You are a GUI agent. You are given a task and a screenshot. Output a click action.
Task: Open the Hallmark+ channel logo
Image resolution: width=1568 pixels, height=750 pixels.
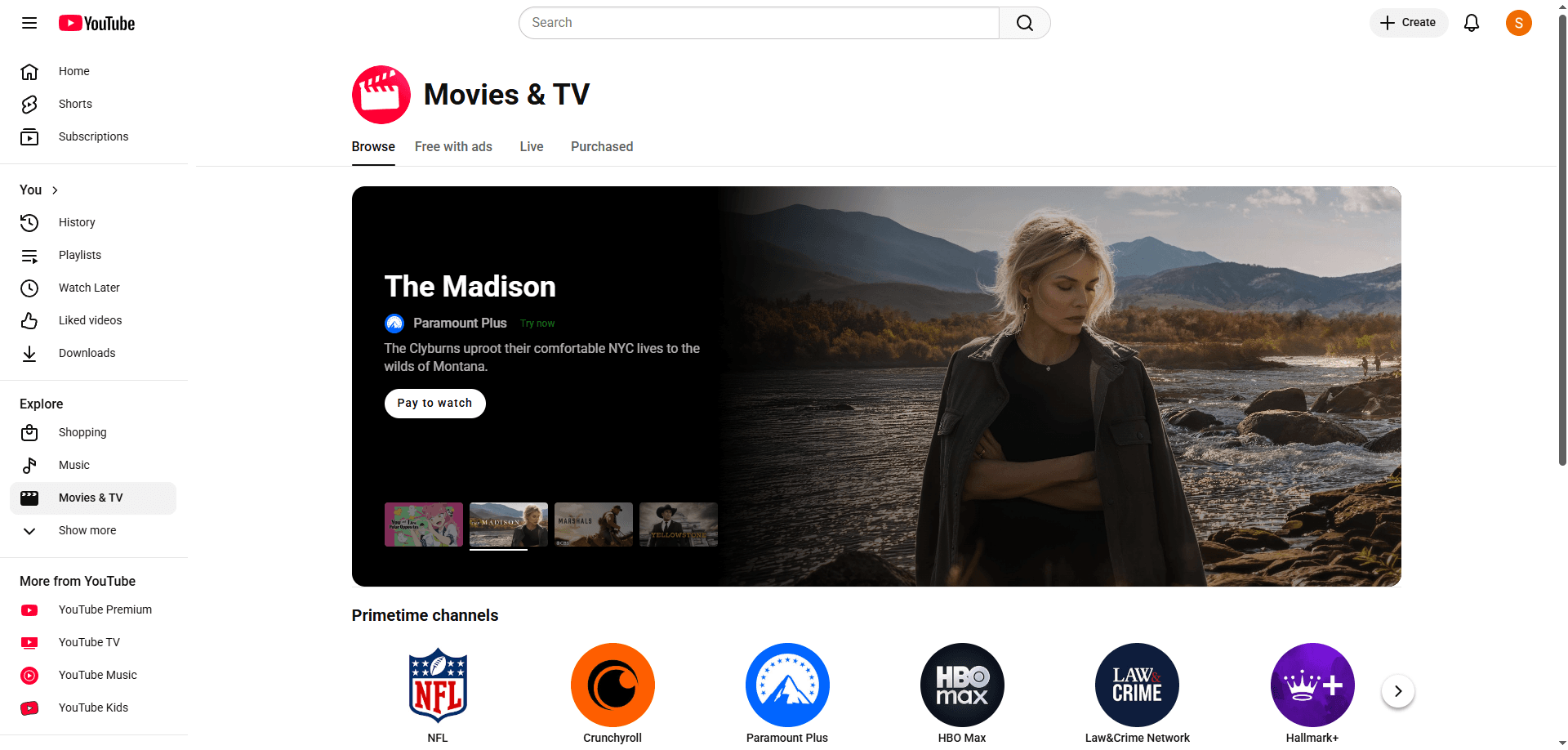click(1312, 685)
